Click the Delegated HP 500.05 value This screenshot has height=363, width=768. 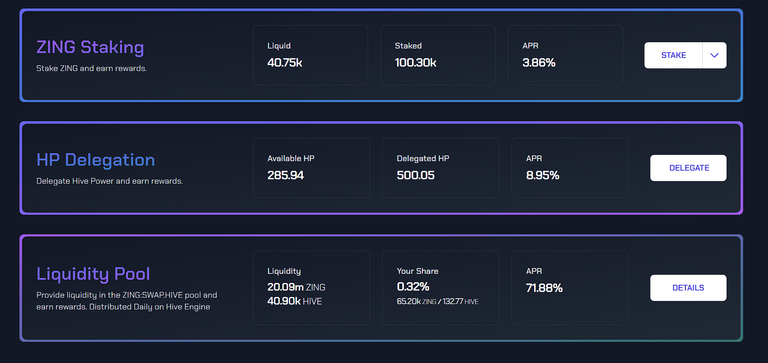[x=415, y=175]
